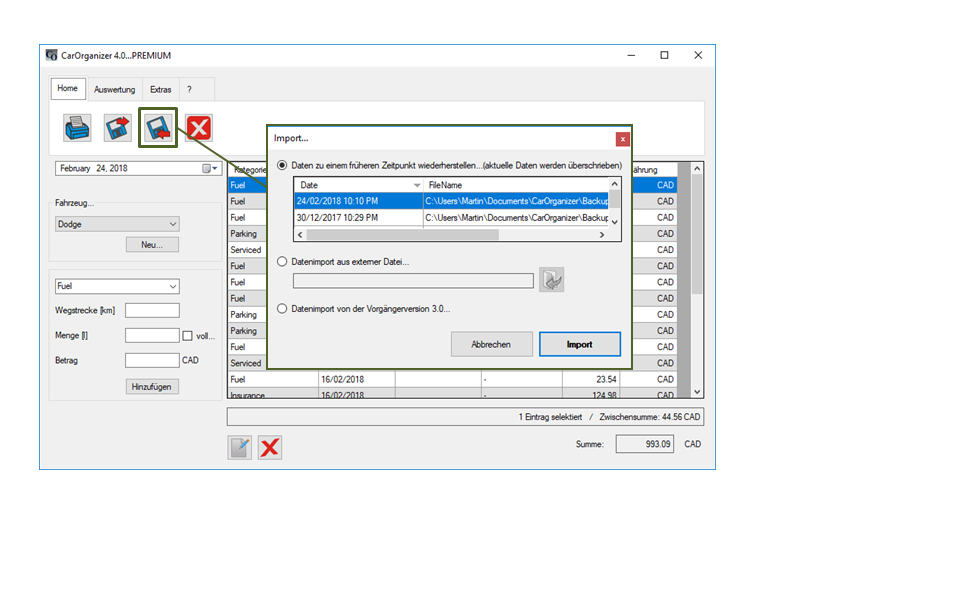Image resolution: width=960 pixels, height=600 pixels.
Task: Select 'Datenimport aus externer Datei' radio option
Action: coord(283,262)
